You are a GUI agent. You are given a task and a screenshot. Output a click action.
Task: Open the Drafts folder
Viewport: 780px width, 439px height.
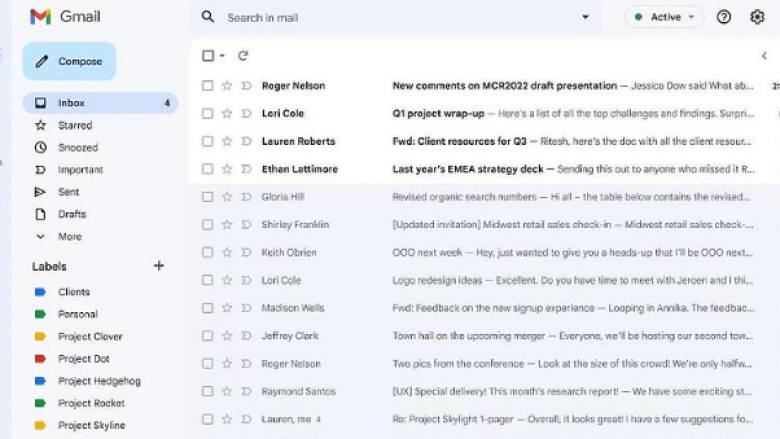[x=72, y=214]
